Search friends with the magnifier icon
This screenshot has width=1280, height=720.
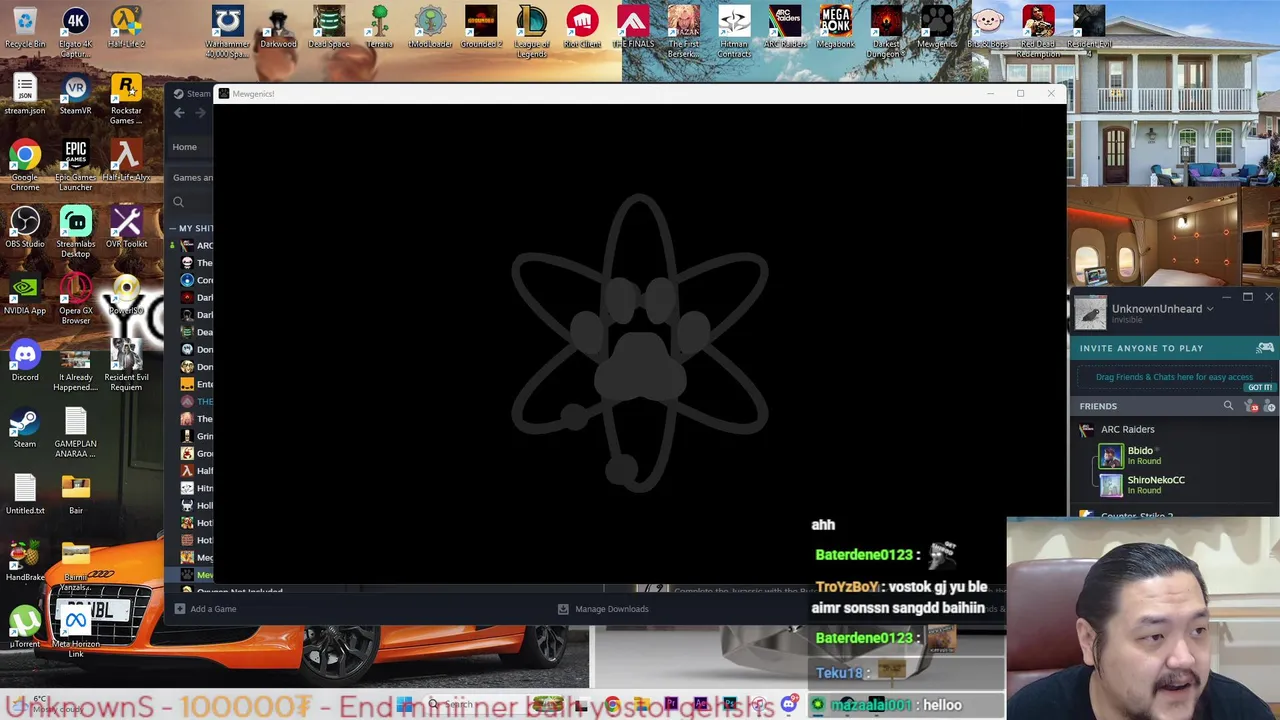1228,406
